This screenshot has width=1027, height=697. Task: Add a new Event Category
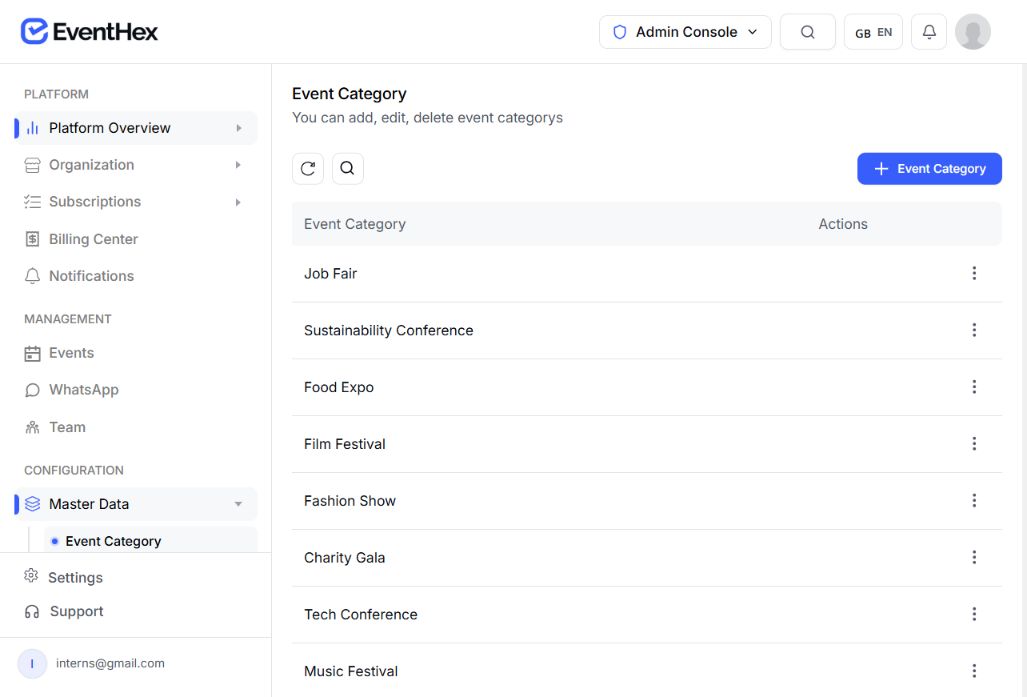[929, 168]
